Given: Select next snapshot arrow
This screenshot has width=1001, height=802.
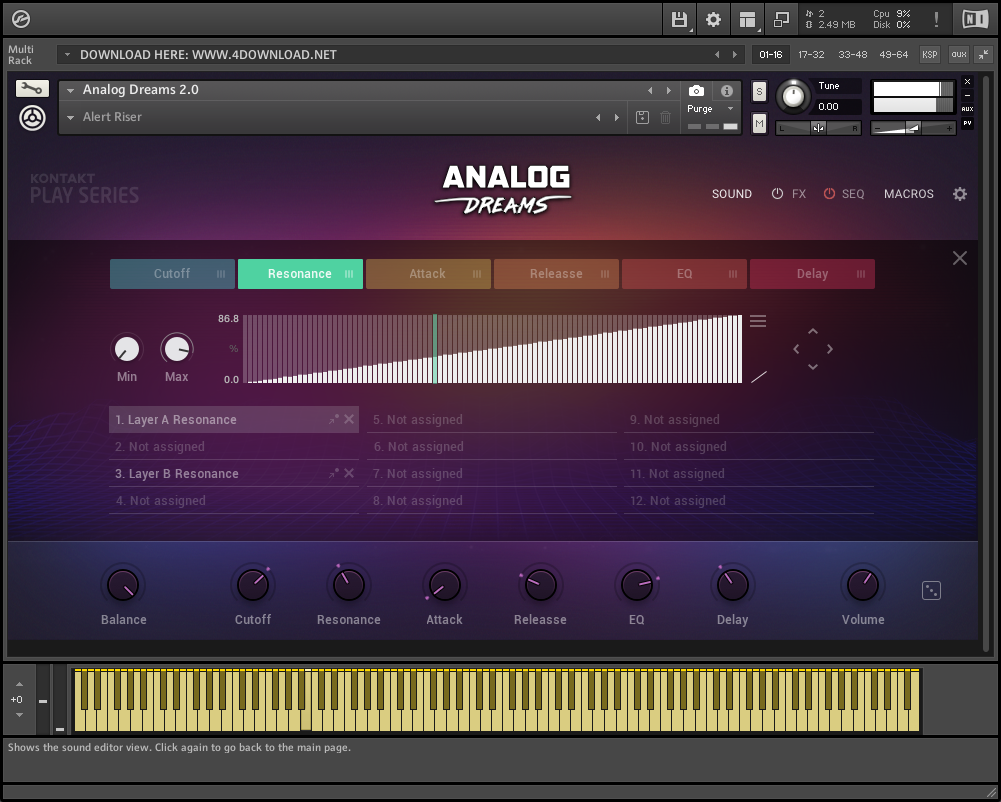Looking at the screenshot, I should [x=617, y=117].
